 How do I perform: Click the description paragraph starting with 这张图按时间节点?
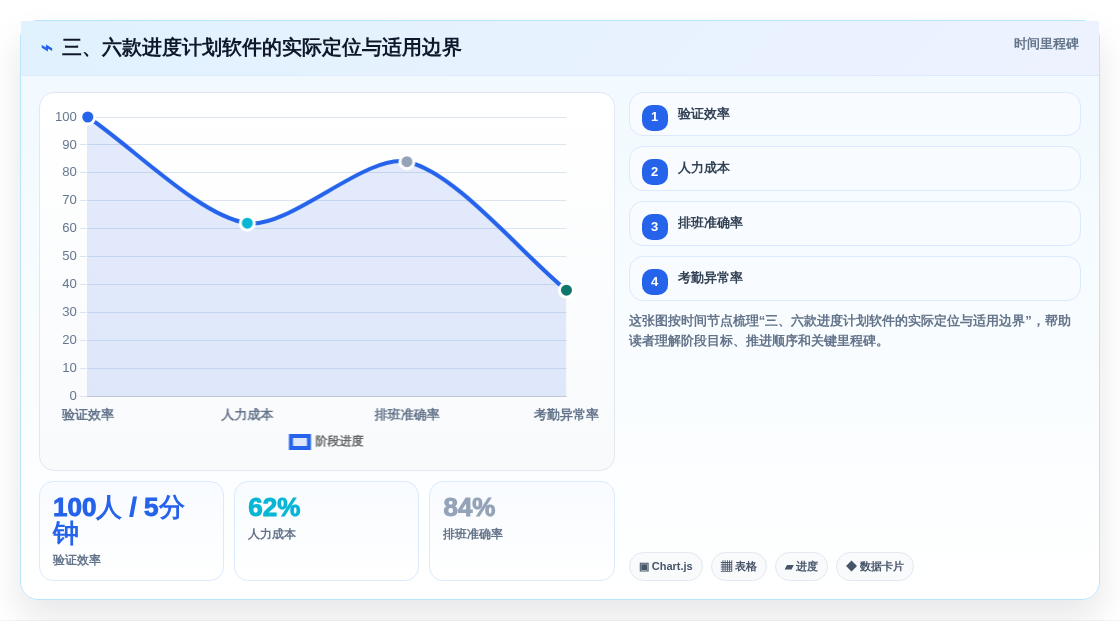[x=849, y=331]
